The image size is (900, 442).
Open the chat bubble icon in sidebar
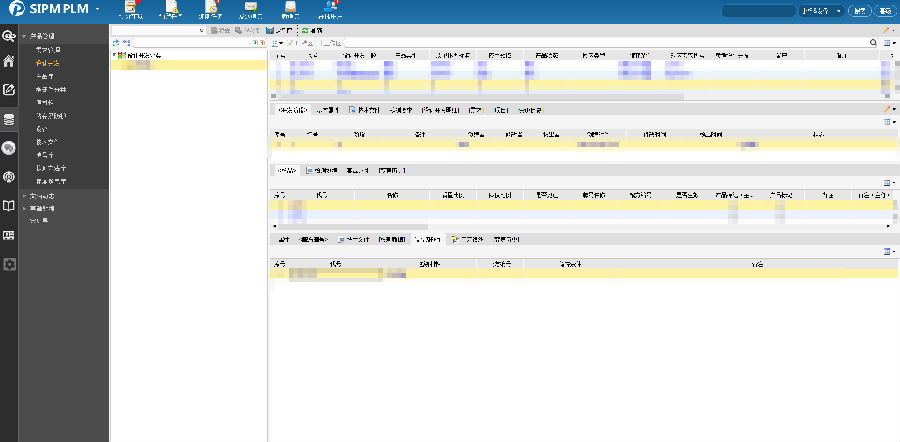(x=9, y=148)
